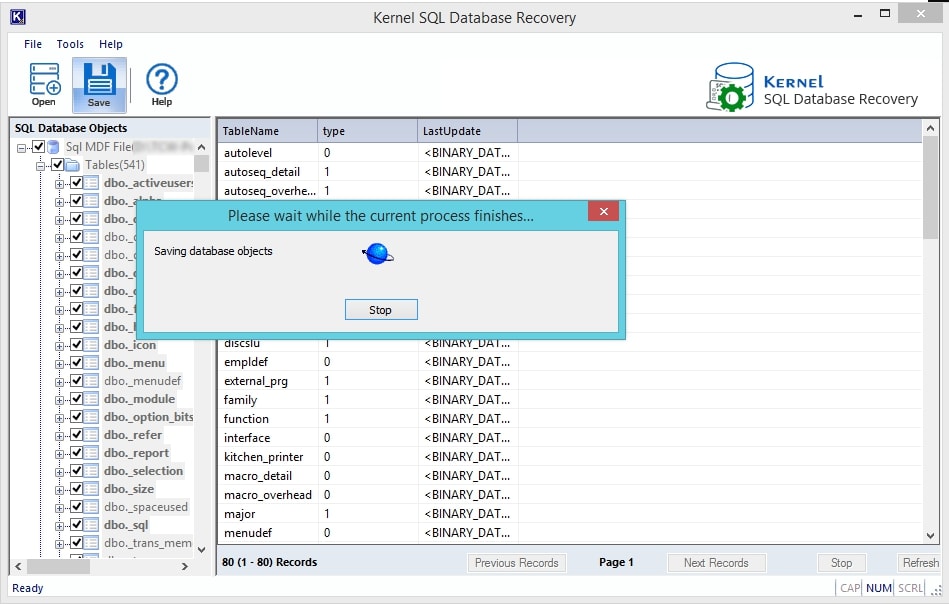949x604 pixels.
Task: Click the table icon beside dbo._size
Action: point(91,488)
